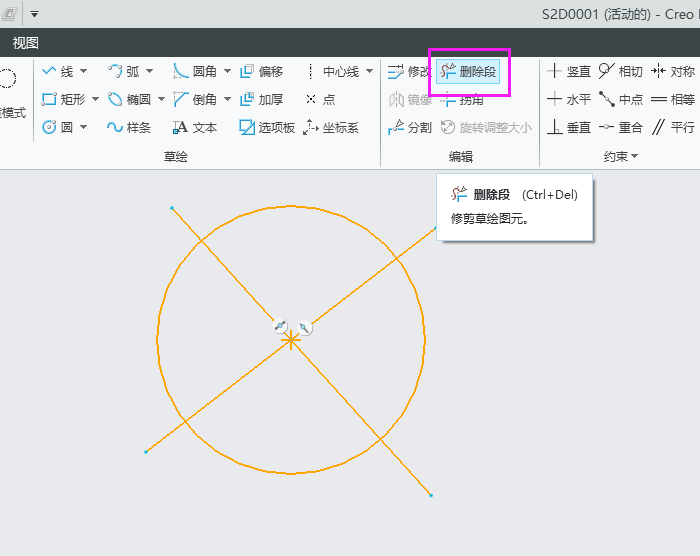
Task: Open the 圆 circle dropdown arrow
Action: point(83,127)
